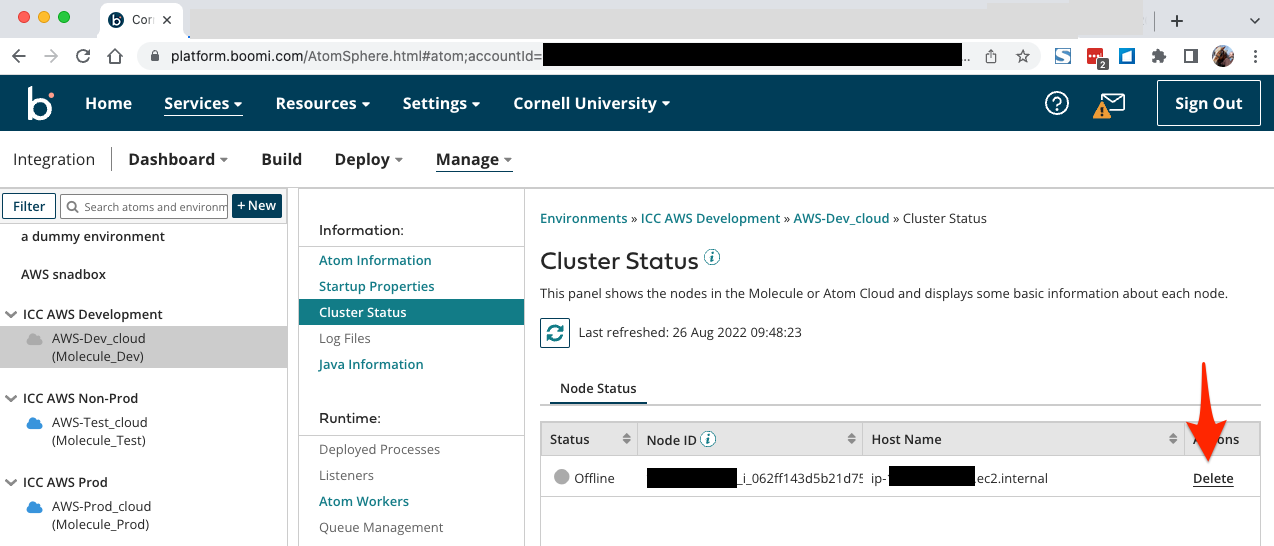
Task: Refresh the cluster status panel
Action: click(x=555, y=332)
